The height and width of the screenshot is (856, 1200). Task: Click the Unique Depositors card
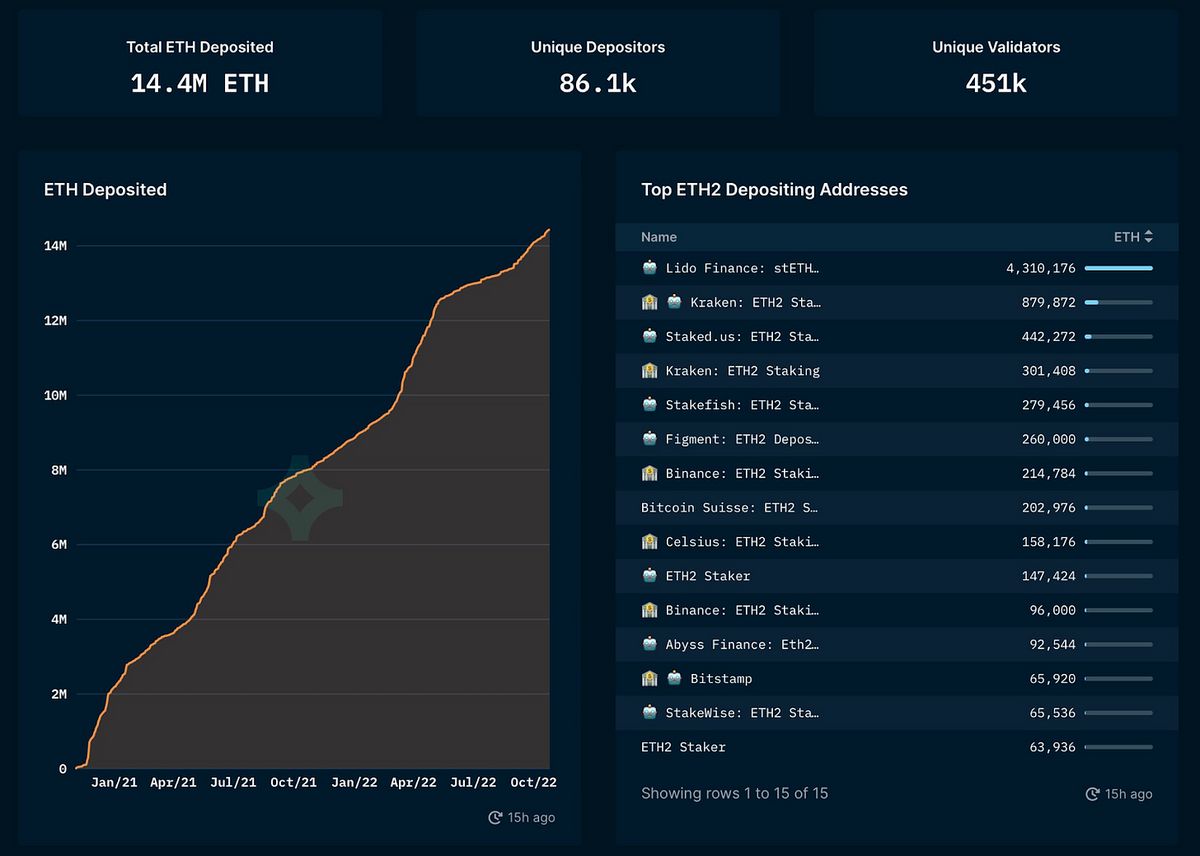(x=598, y=64)
